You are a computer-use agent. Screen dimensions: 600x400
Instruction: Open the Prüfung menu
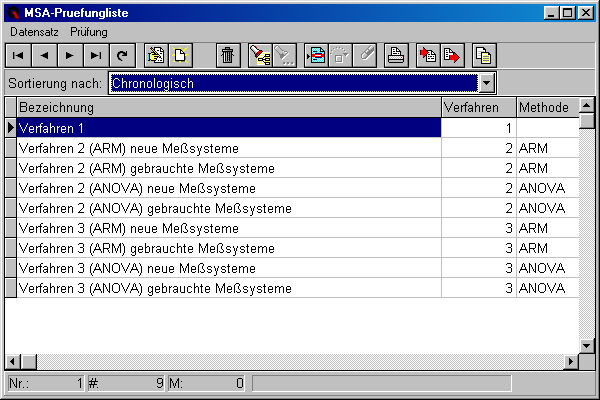(x=88, y=32)
